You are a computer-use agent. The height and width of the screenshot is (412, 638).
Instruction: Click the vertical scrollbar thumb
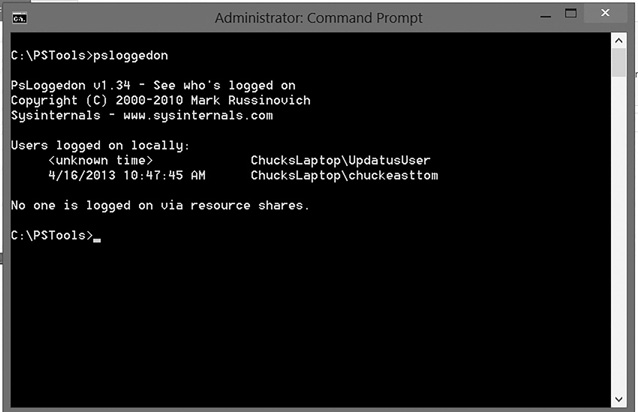click(x=619, y=63)
